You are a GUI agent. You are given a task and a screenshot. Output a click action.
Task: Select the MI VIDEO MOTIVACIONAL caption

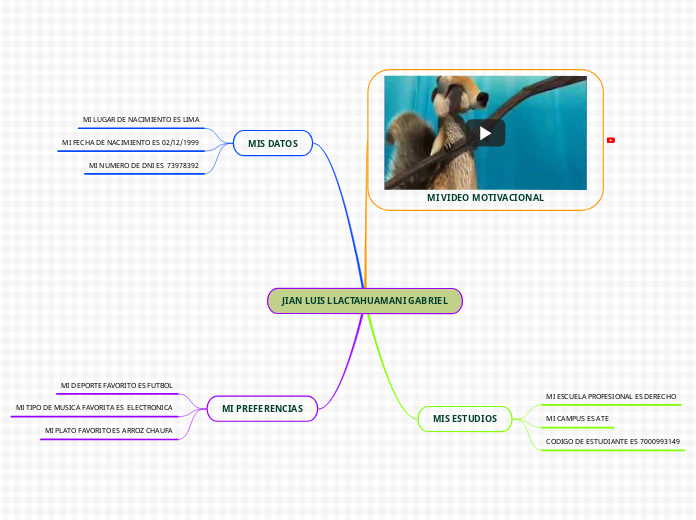tap(485, 198)
